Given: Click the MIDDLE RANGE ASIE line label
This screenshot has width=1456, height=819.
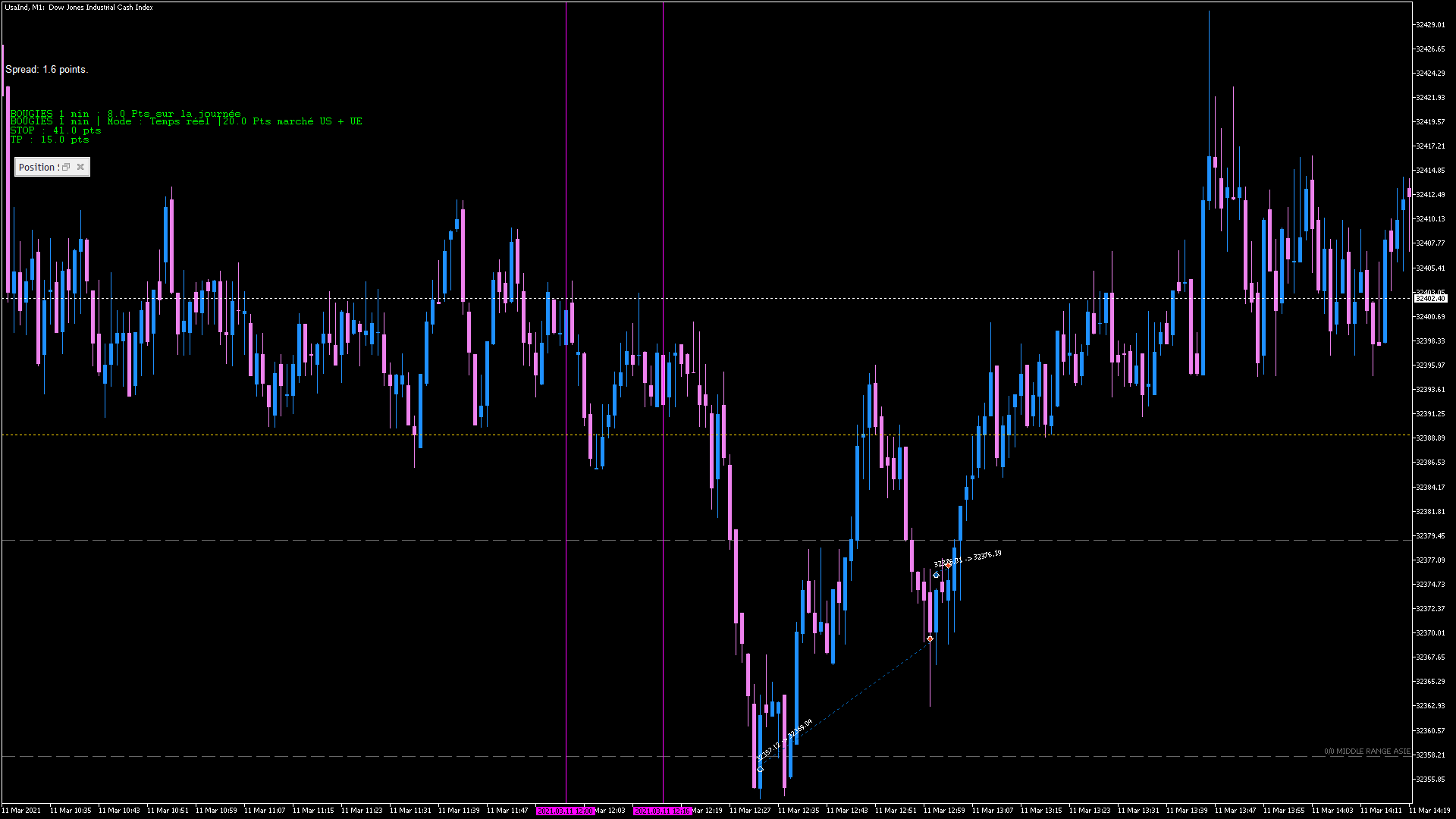Looking at the screenshot, I should coord(1367,752).
